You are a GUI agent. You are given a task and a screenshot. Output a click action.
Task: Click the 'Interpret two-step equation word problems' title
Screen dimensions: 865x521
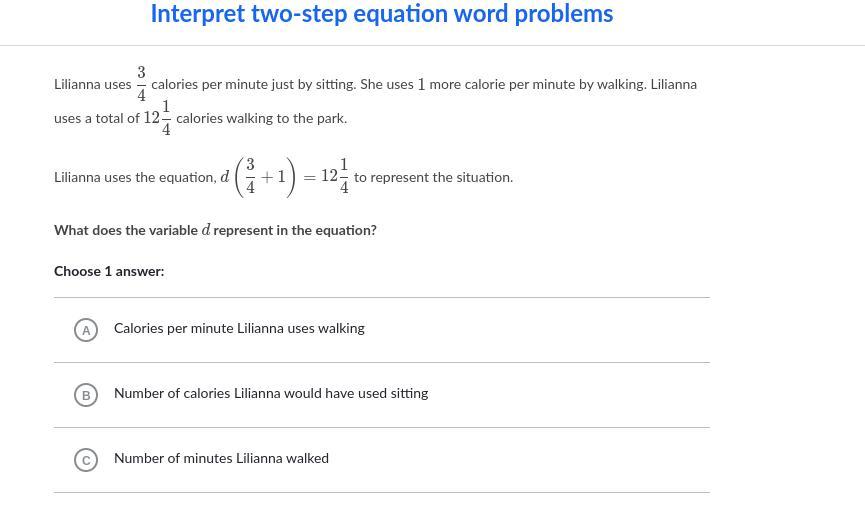[x=381, y=14]
